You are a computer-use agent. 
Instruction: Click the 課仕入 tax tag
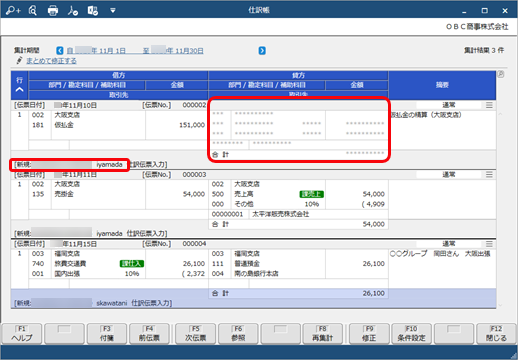(132, 264)
